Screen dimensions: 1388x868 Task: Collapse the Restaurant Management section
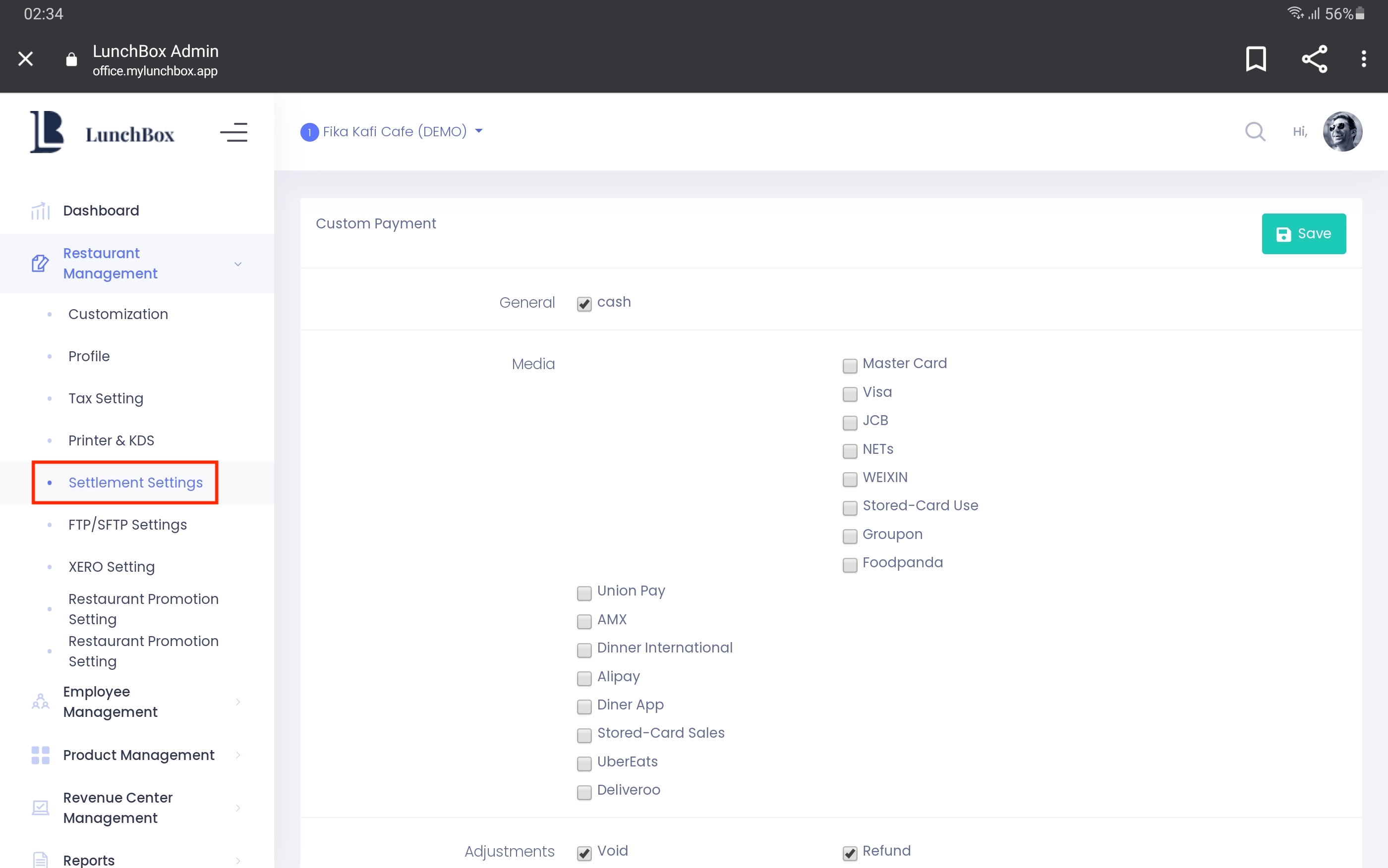pyautogui.click(x=237, y=264)
